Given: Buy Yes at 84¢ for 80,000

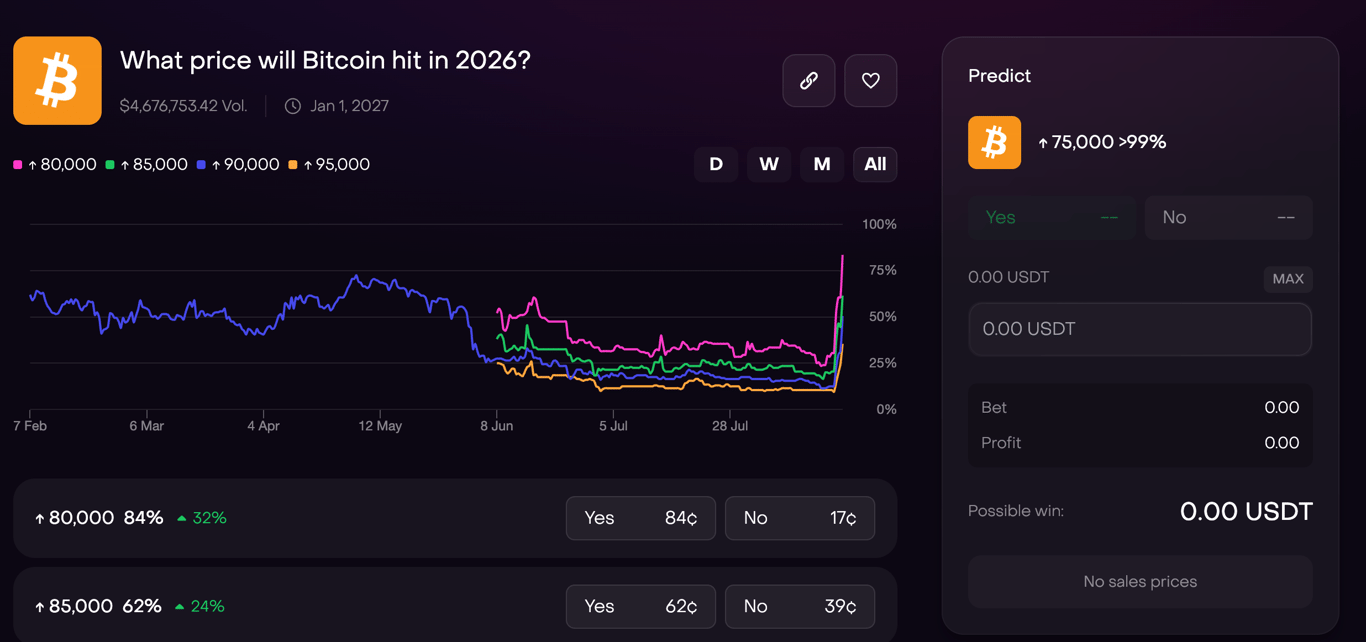Looking at the screenshot, I should 640,518.
